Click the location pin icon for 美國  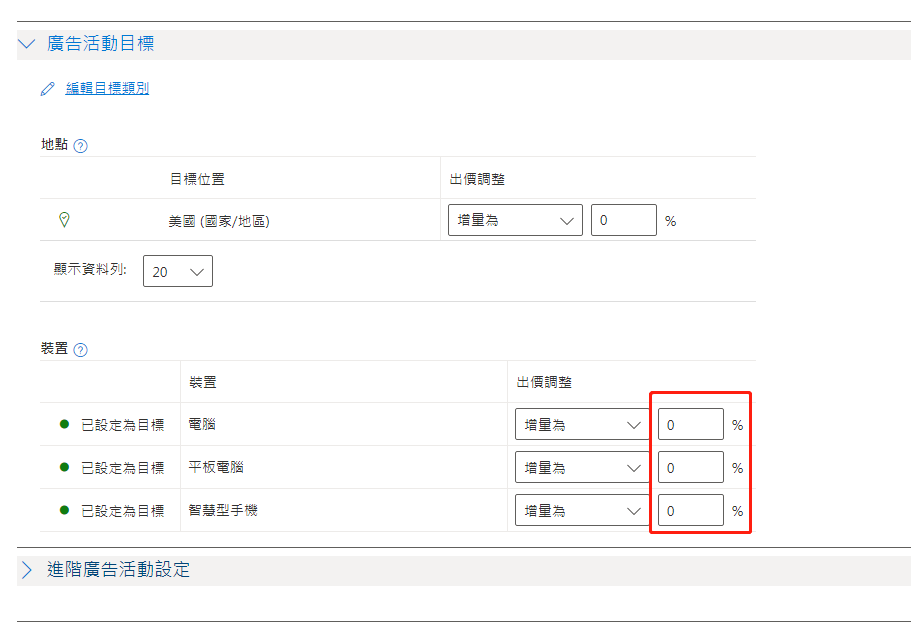pyautogui.click(x=64, y=219)
